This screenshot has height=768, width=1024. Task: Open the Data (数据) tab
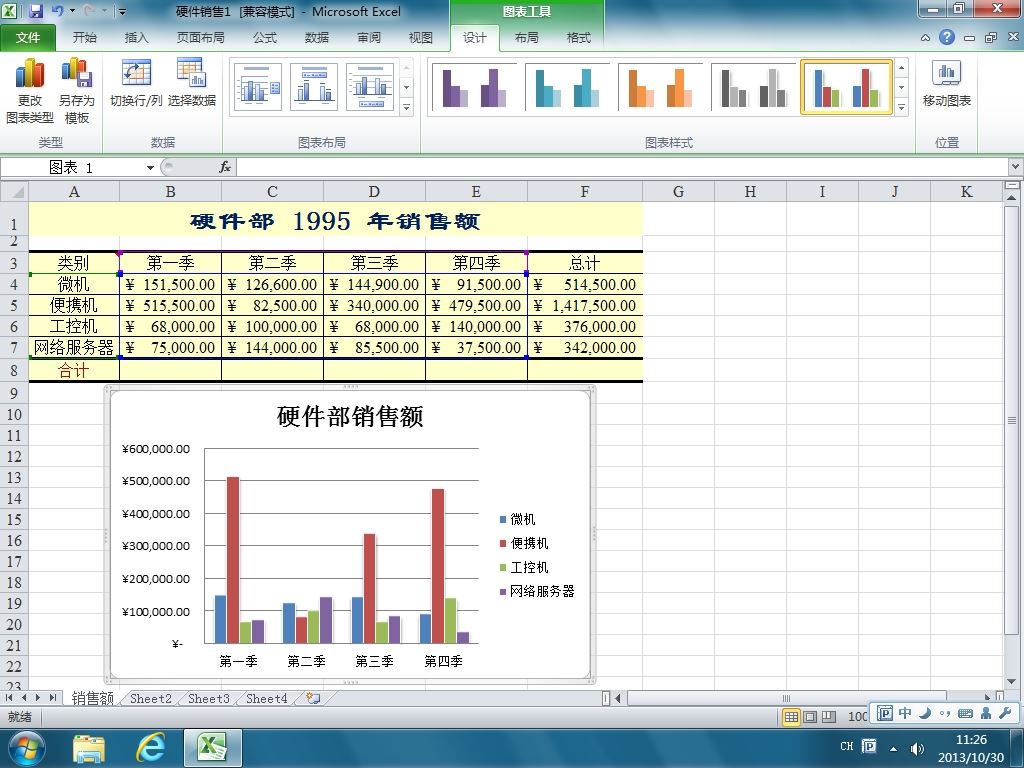[x=317, y=38]
